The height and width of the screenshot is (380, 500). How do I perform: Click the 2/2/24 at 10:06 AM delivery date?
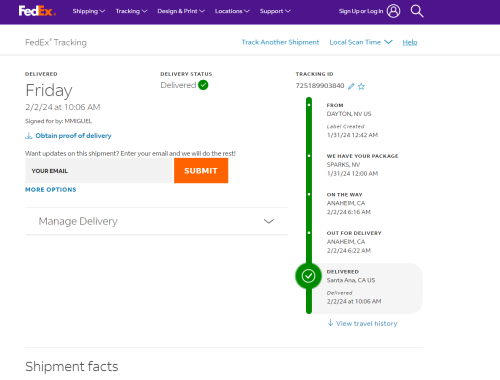pyautogui.click(x=63, y=107)
